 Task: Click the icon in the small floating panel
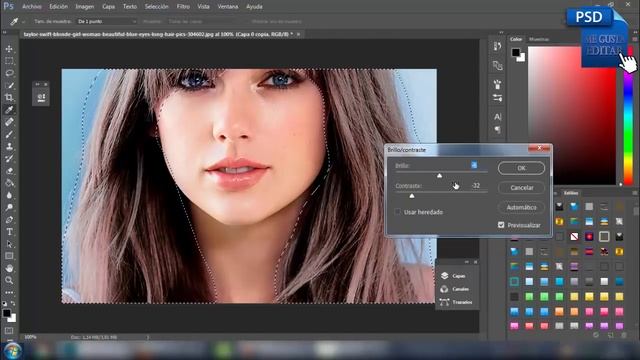(x=41, y=97)
